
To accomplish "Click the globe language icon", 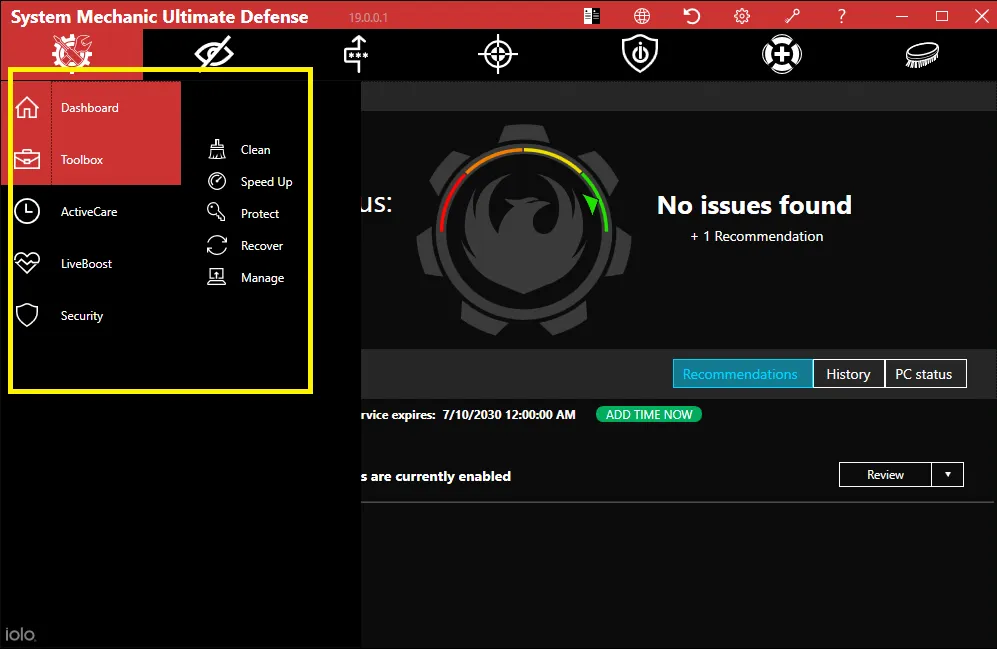I will tap(642, 16).
